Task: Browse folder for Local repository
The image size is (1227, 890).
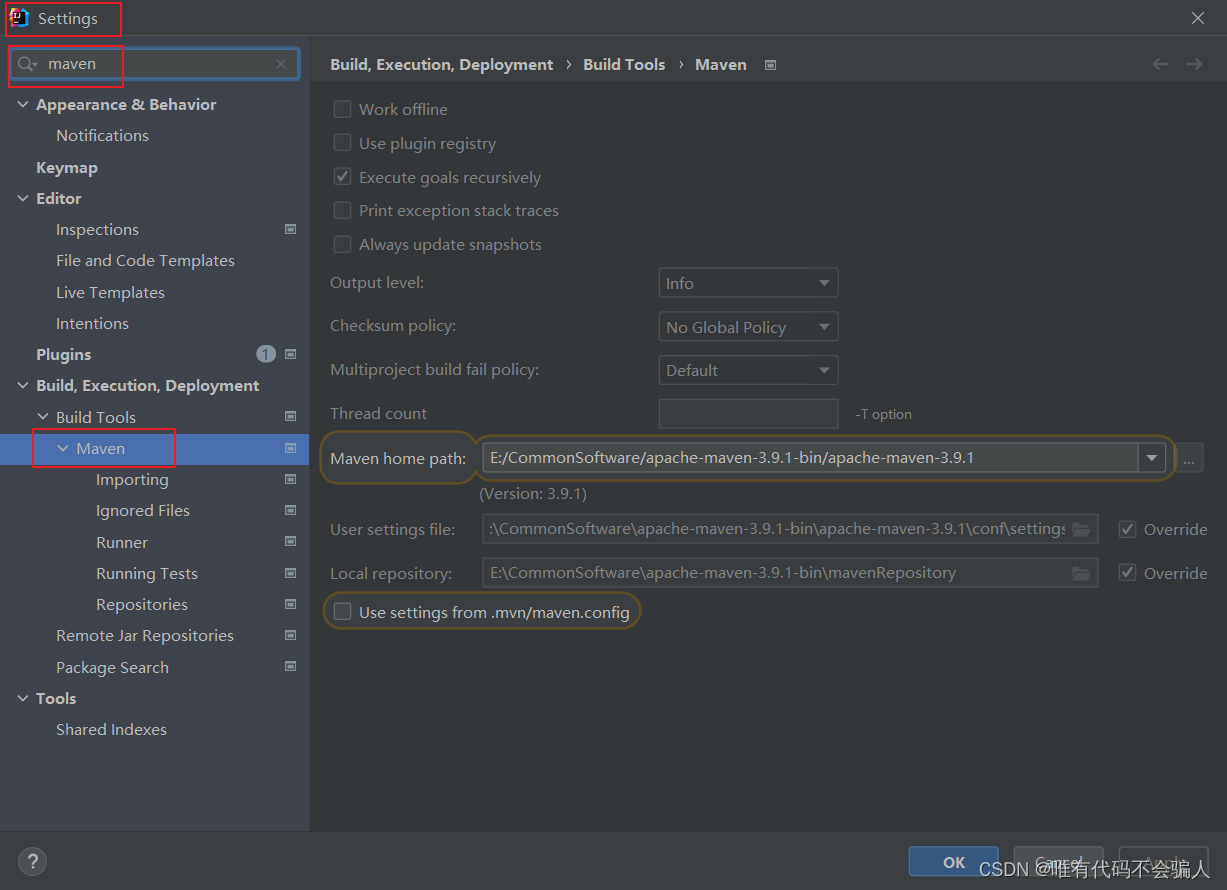Action: click(x=1081, y=573)
